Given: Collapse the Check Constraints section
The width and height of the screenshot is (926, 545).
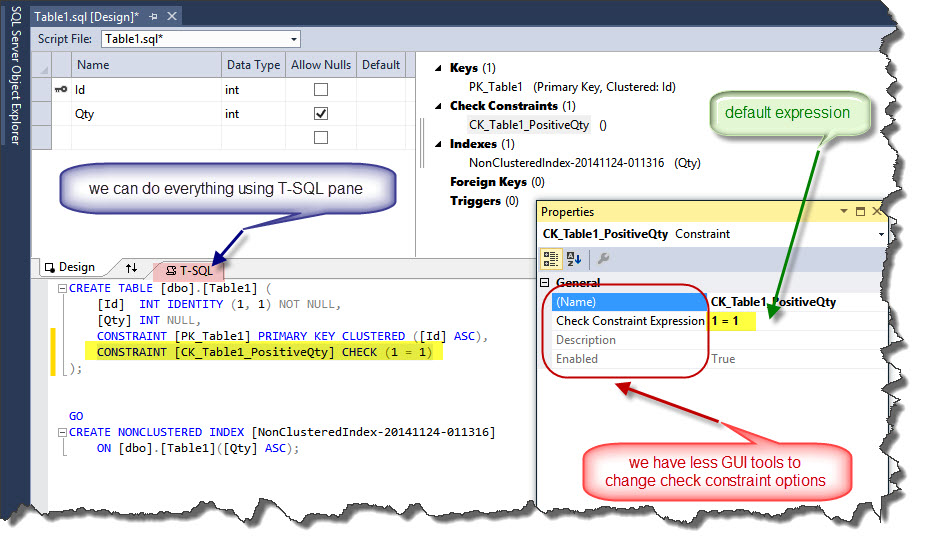Looking at the screenshot, I should pyautogui.click(x=438, y=106).
